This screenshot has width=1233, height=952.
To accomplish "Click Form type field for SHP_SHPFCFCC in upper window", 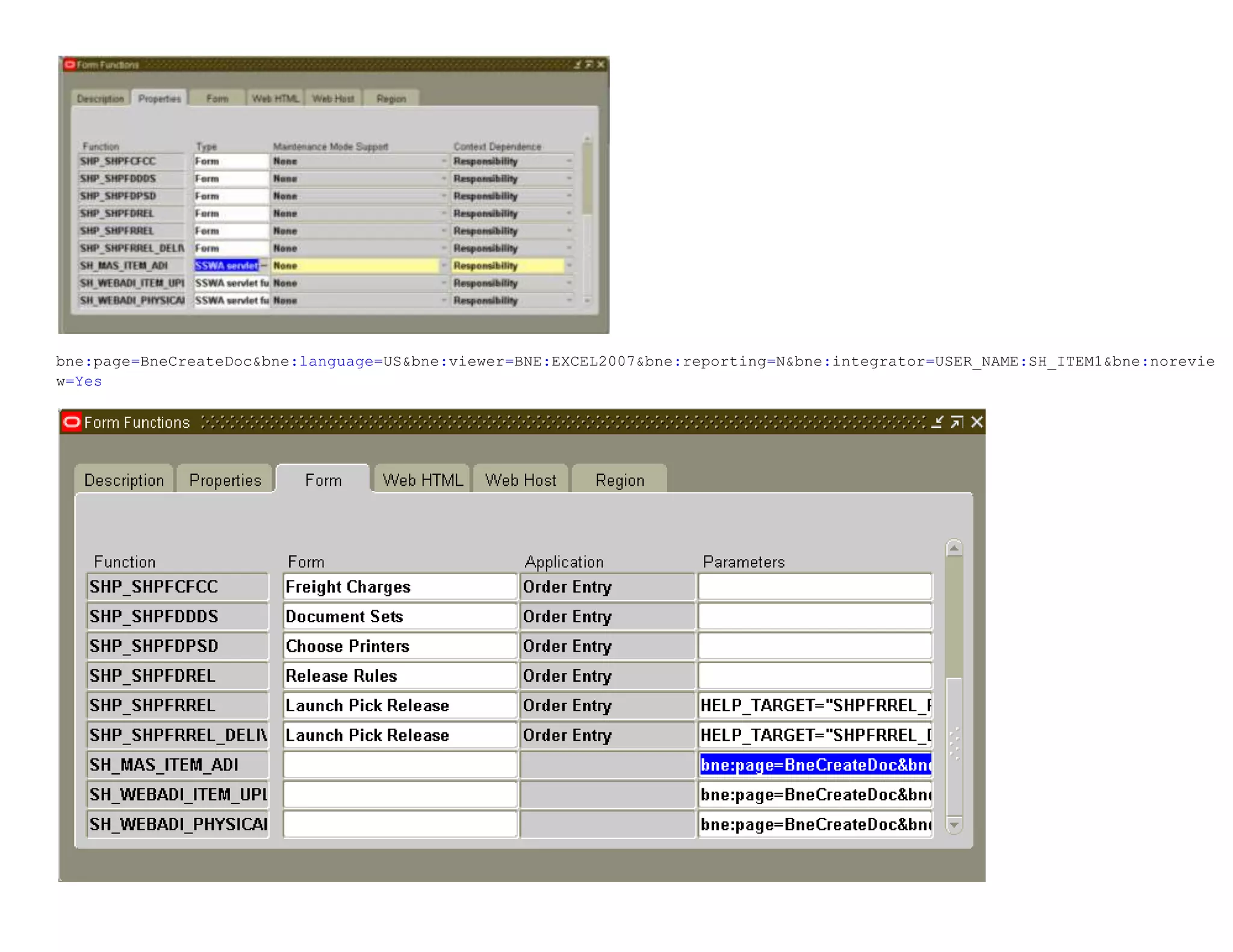I will 231,161.
